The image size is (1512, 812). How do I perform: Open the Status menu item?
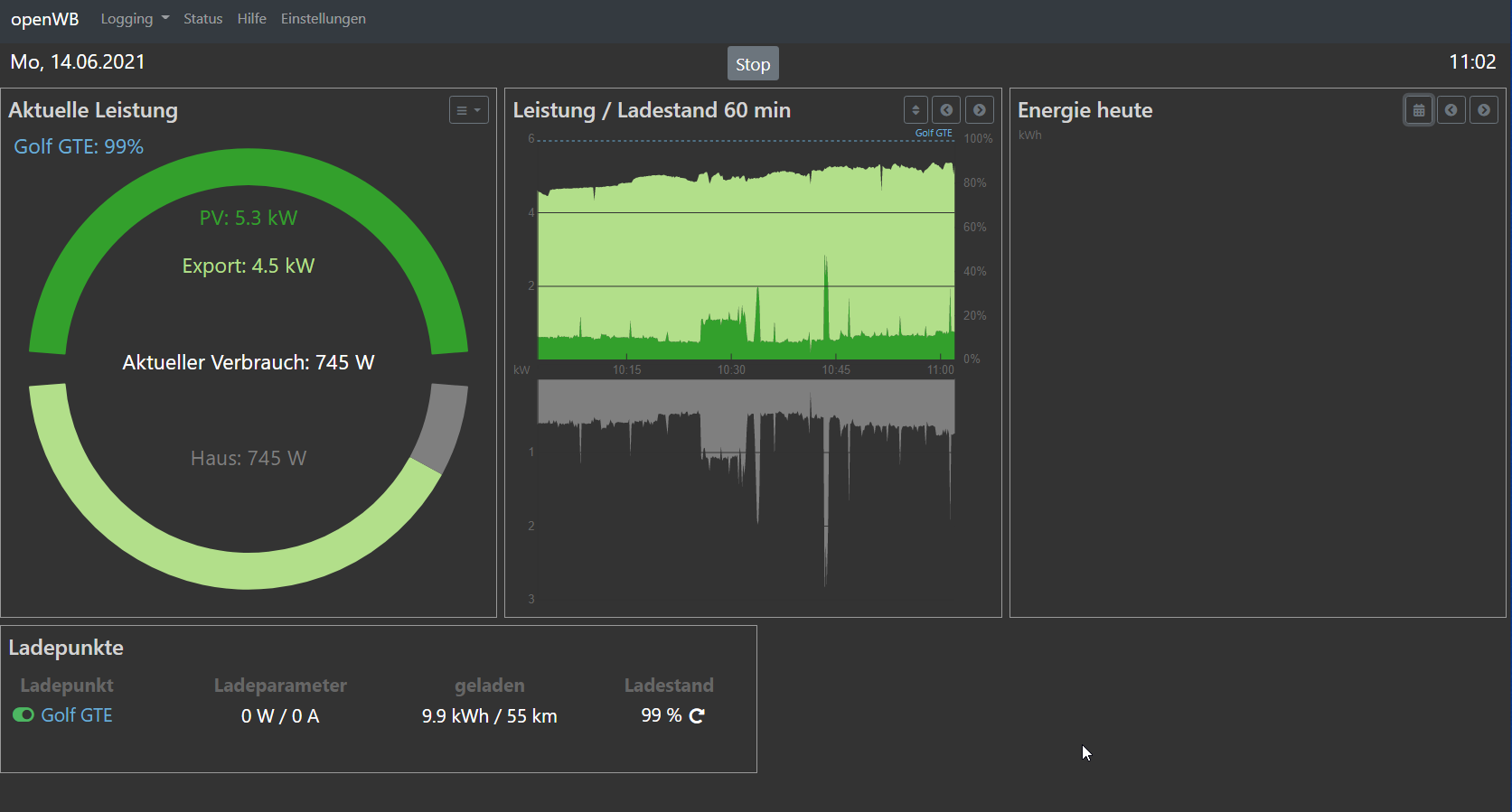[x=202, y=19]
